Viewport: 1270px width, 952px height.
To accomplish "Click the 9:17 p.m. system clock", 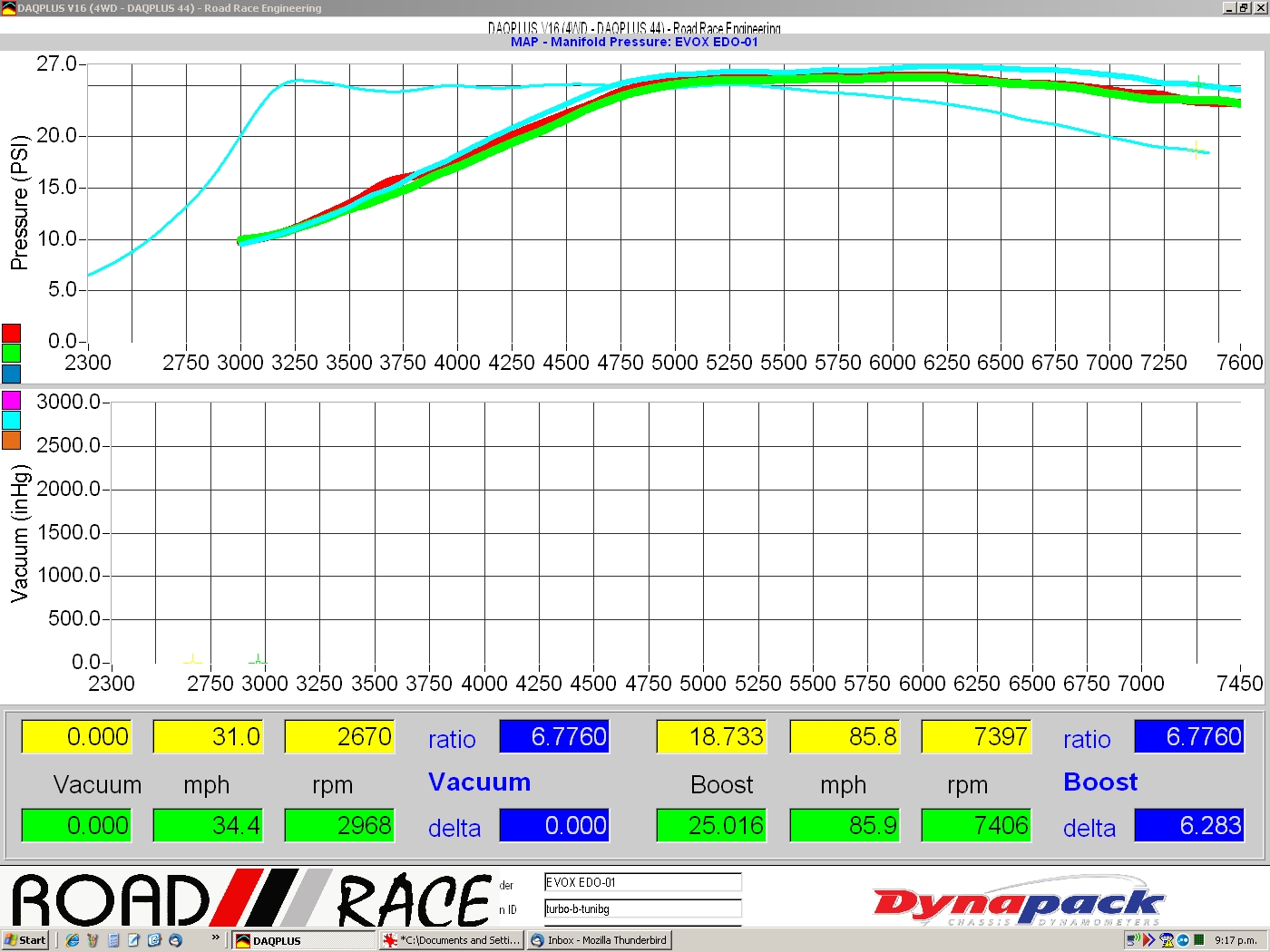I will click(x=1236, y=940).
